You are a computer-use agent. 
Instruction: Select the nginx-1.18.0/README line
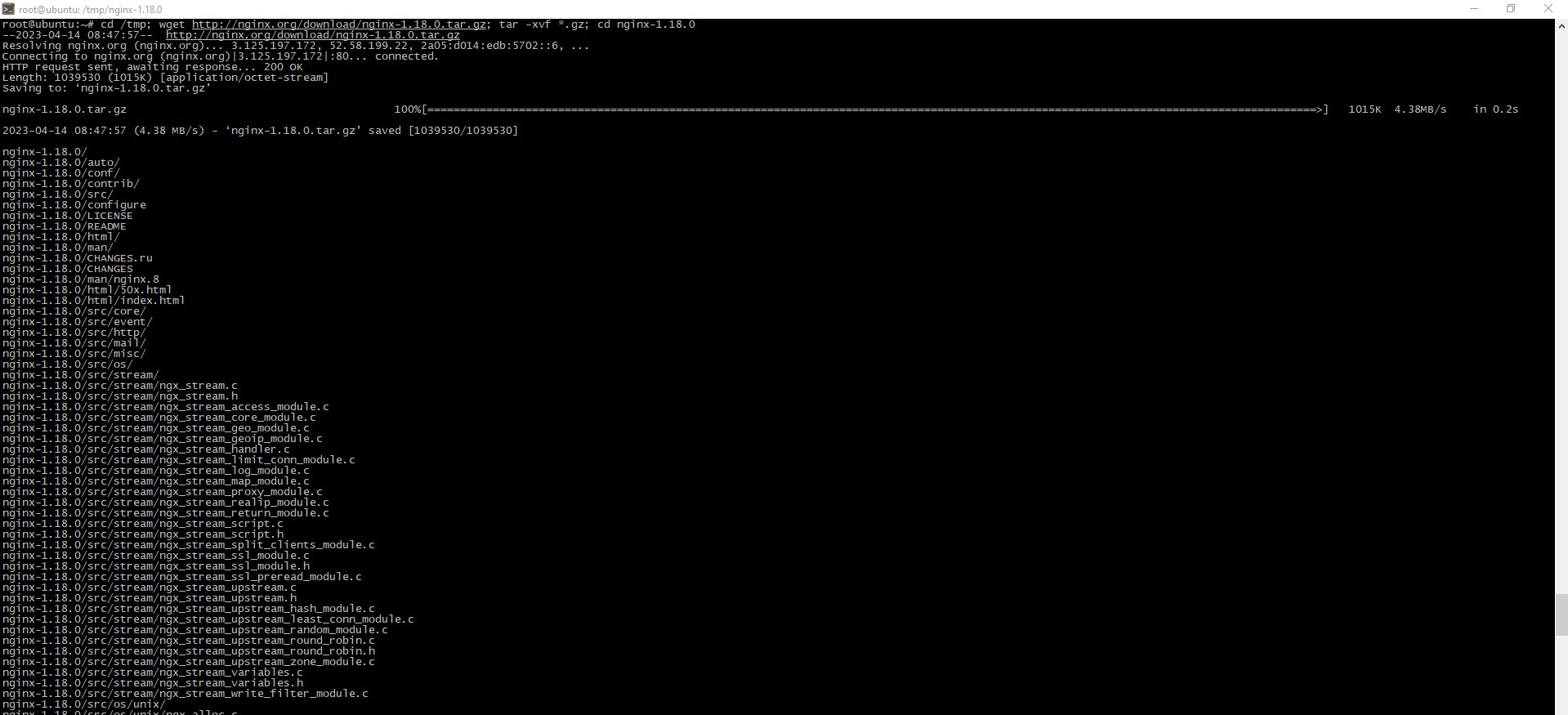65,226
